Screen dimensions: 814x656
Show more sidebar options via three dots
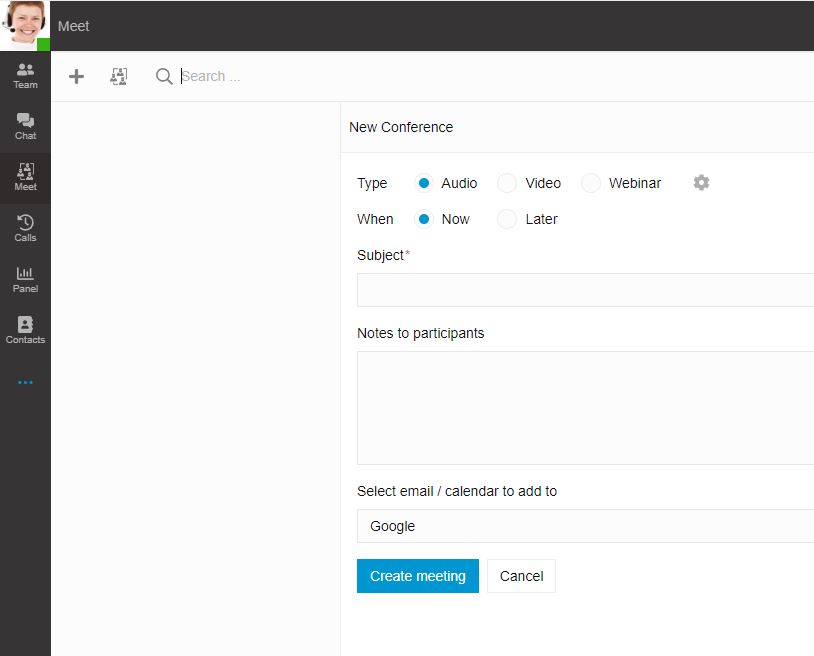point(25,382)
